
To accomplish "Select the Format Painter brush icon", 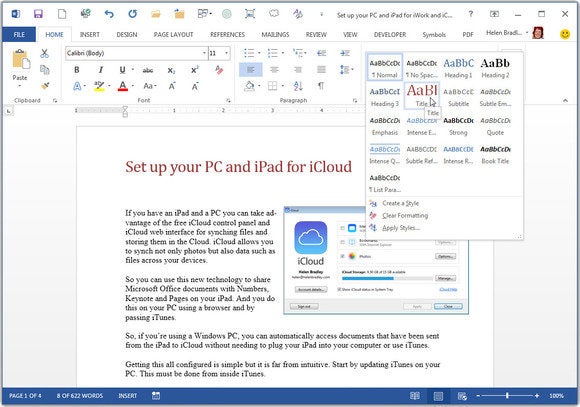I will (x=45, y=86).
